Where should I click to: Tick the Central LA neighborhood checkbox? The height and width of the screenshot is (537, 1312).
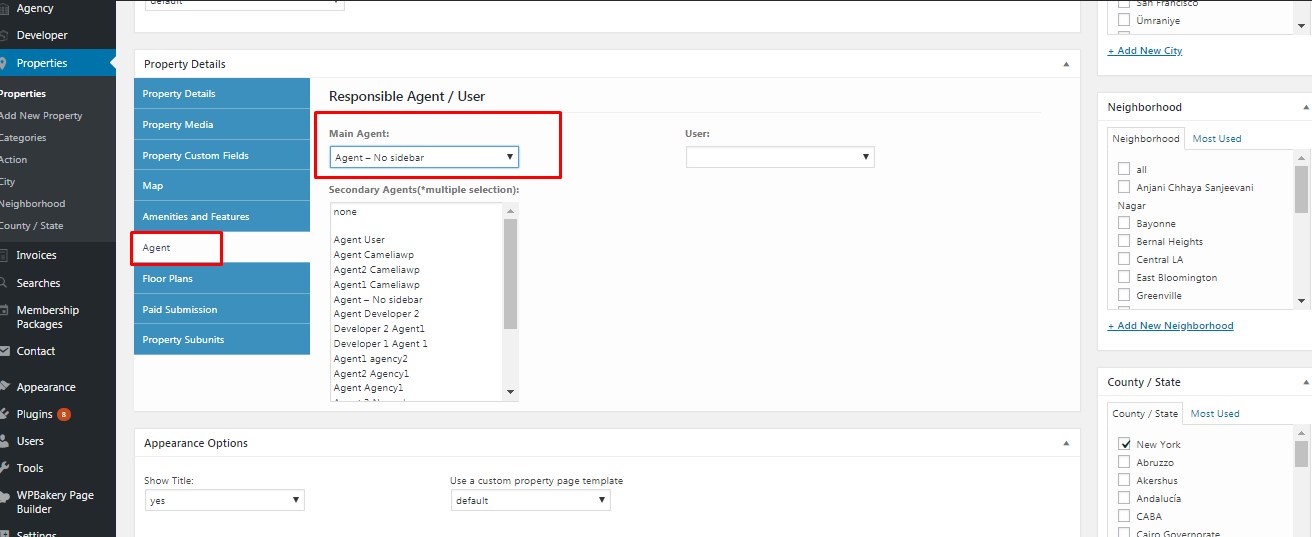(x=1124, y=259)
